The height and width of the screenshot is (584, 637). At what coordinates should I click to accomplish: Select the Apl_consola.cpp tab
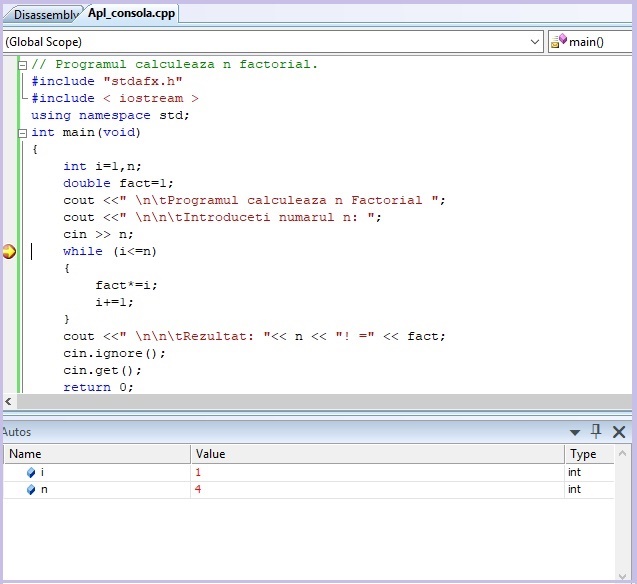click(x=131, y=14)
